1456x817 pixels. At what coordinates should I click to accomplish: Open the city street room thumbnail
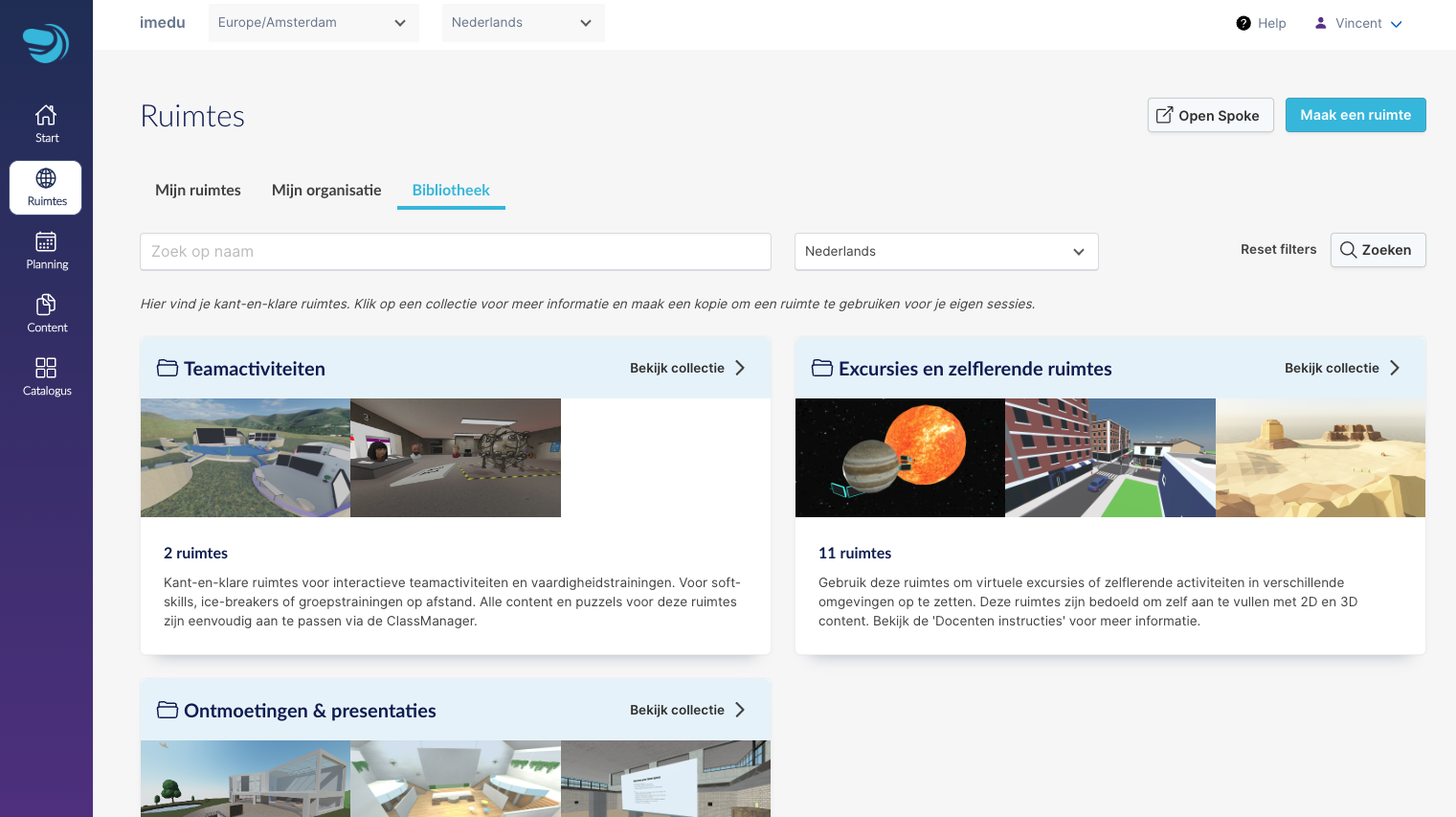(x=1110, y=458)
